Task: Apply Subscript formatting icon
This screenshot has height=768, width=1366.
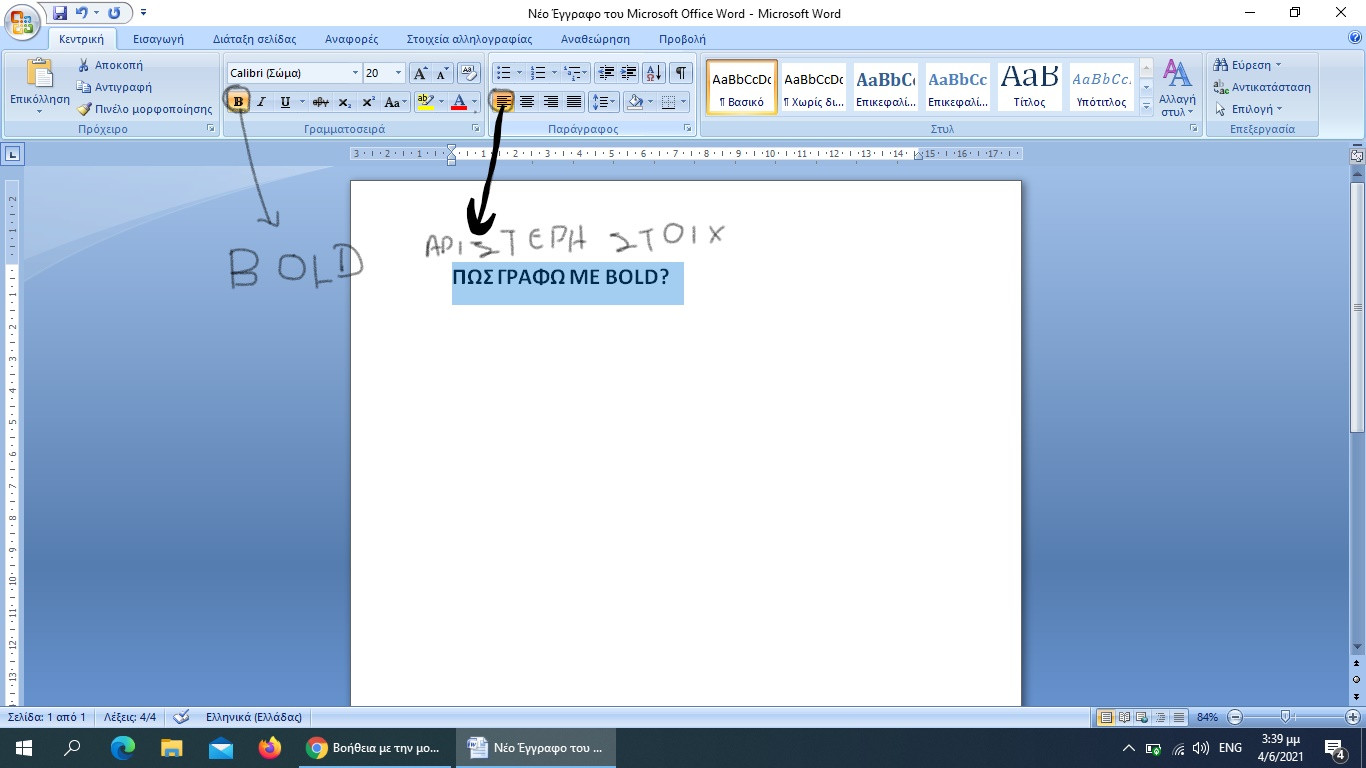Action: coord(344,102)
